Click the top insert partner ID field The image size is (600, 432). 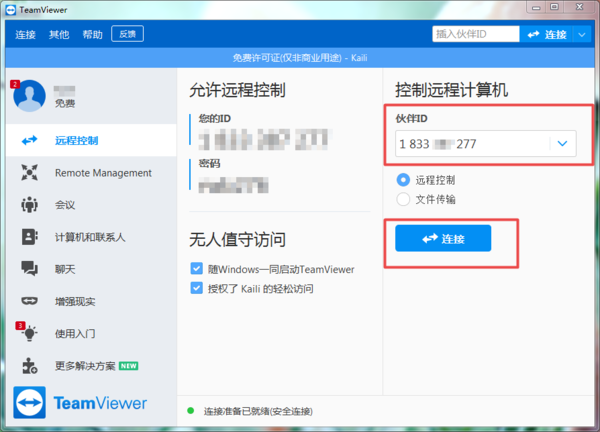tap(473, 34)
